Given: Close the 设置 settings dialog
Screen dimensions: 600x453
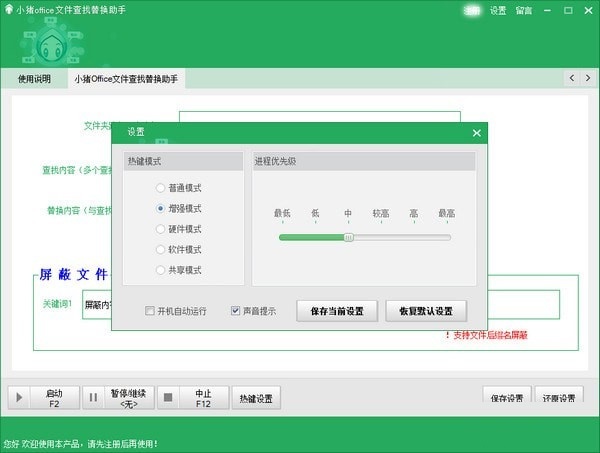Looking at the screenshot, I should (x=476, y=132).
